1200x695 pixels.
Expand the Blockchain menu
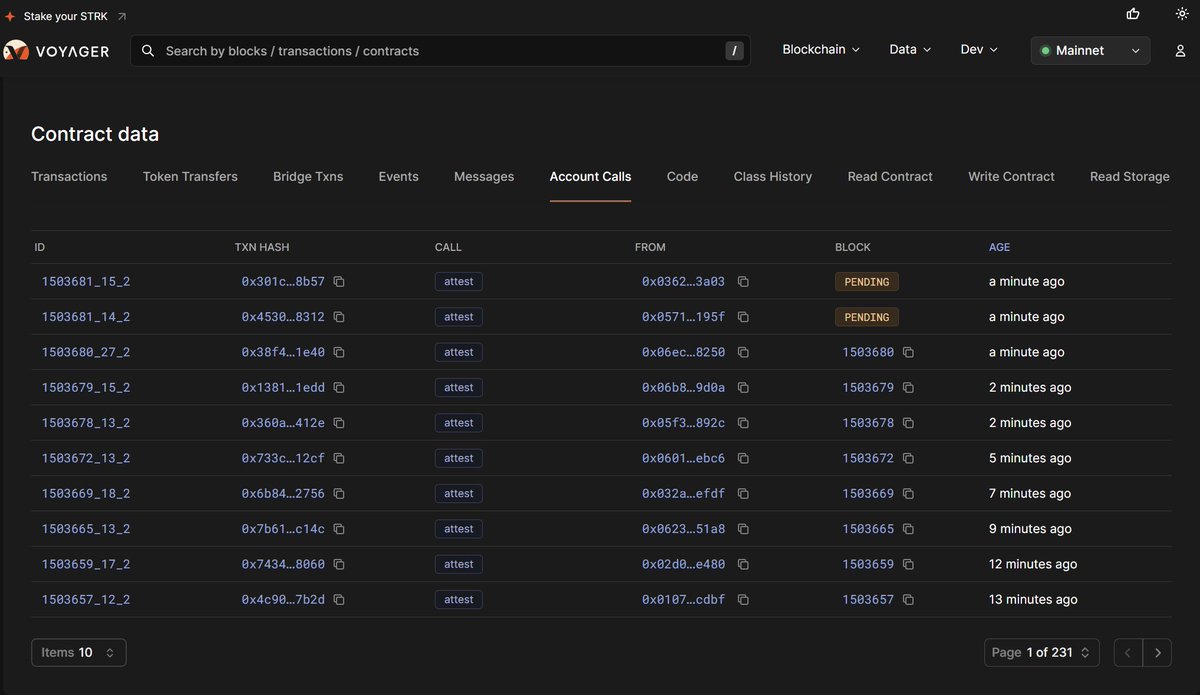point(821,50)
